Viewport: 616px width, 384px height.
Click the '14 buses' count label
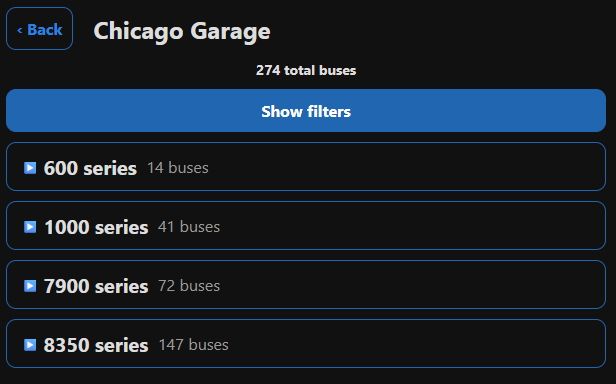click(178, 168)
